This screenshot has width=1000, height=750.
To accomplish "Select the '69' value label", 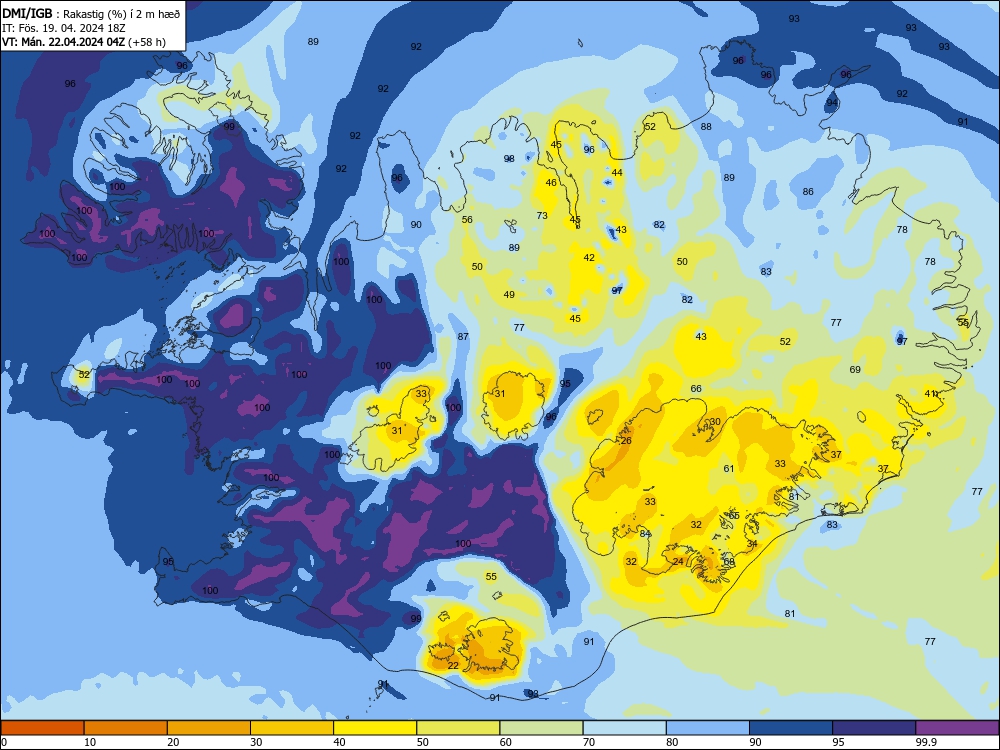I will [x=855, y=369].
